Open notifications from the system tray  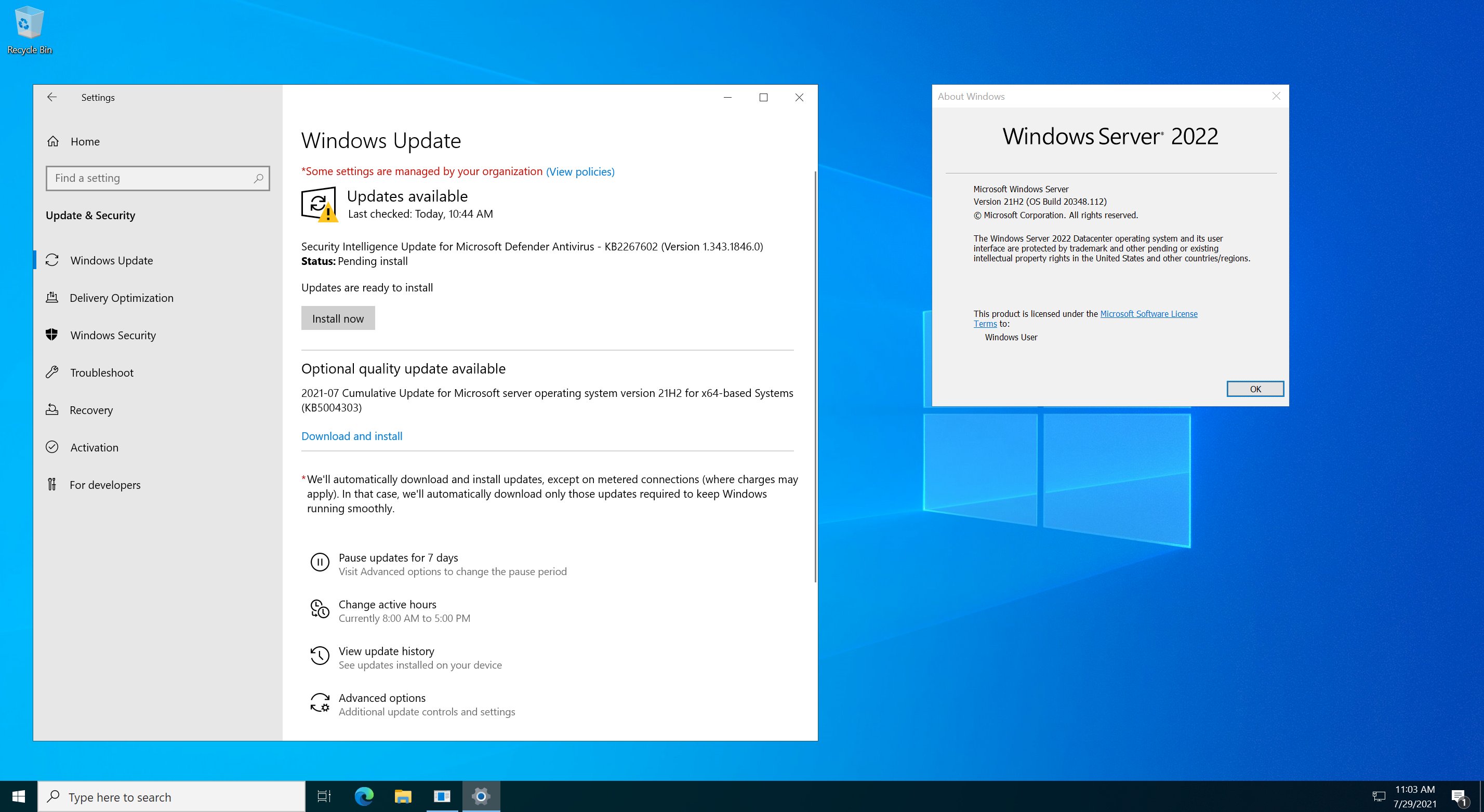1462,797
